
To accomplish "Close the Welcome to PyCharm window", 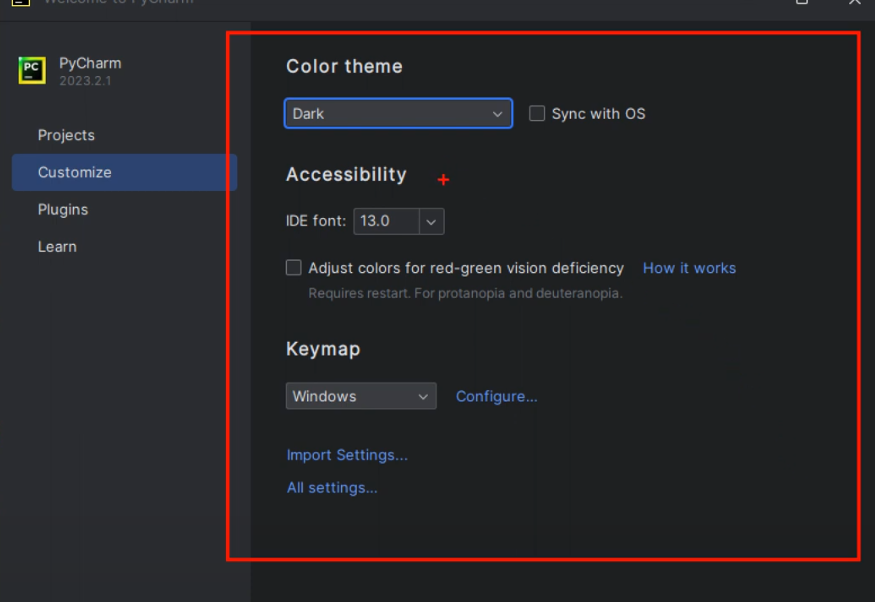I will coord(854,2).
